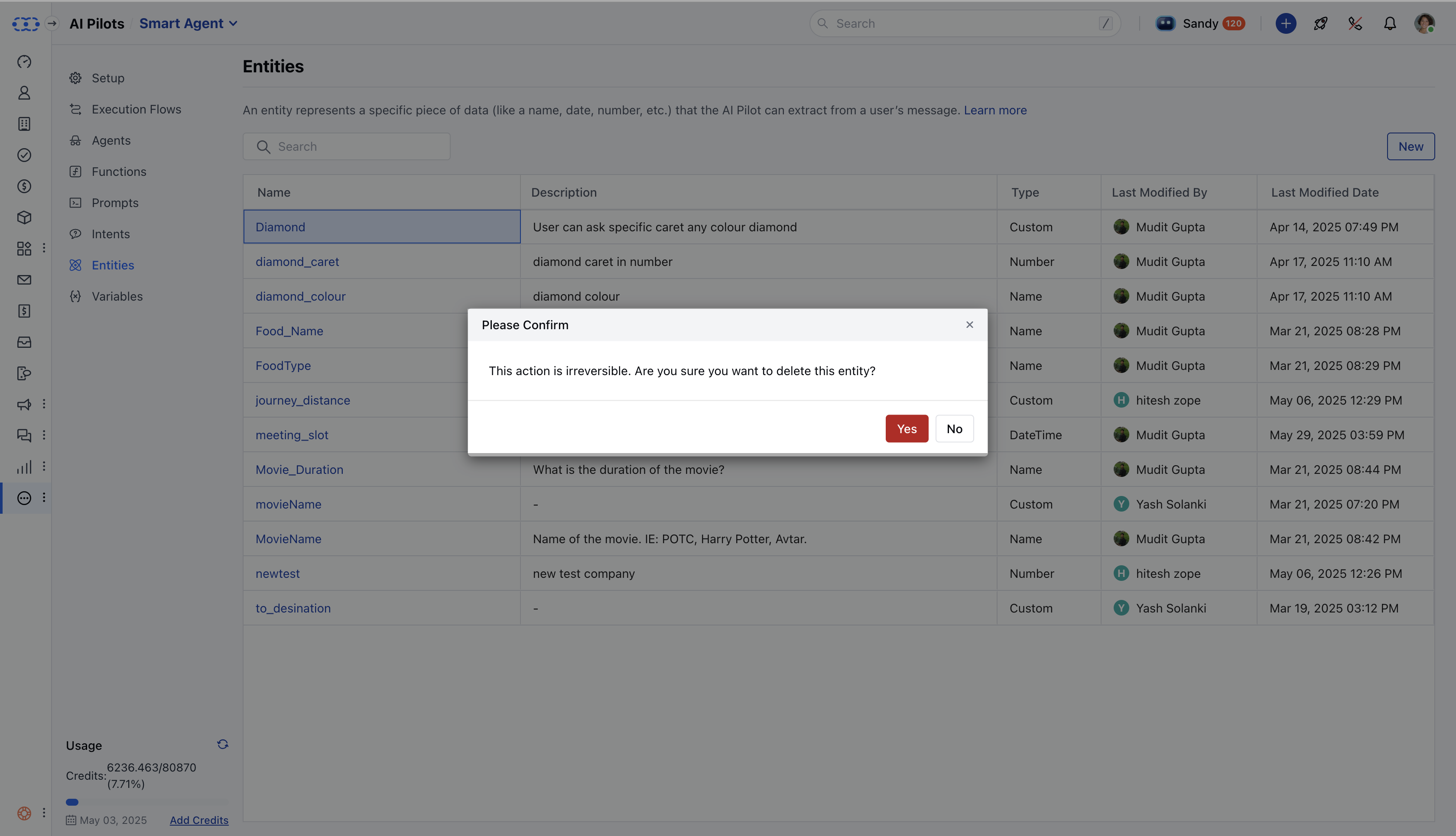Open the products cube icon

coord(24,217)
